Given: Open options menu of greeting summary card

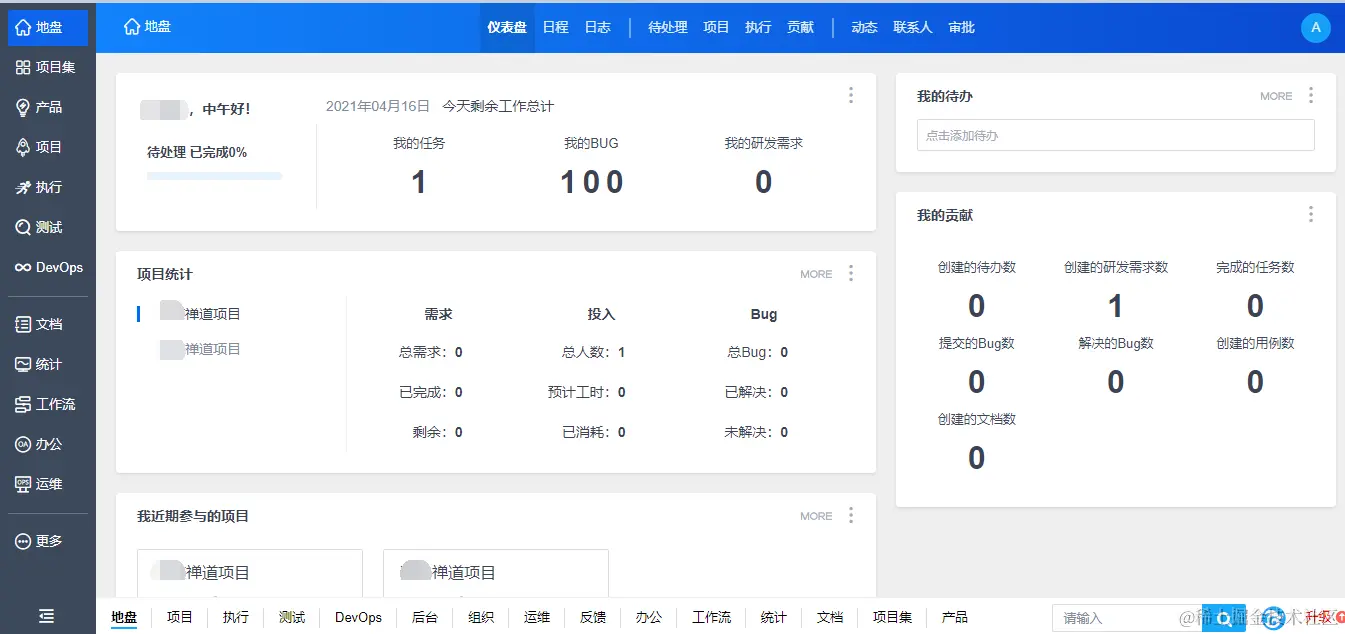Looking at the screenshot, I should point(851,95).
